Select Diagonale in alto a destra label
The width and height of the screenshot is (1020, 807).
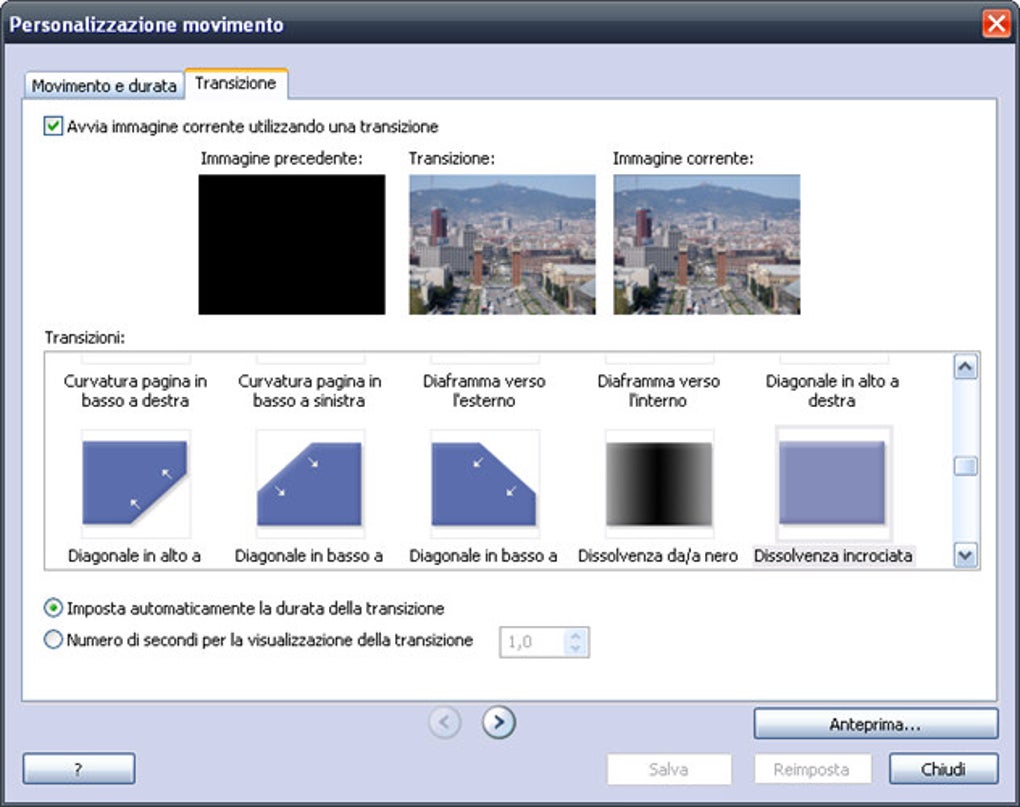(x=832, y=391)
